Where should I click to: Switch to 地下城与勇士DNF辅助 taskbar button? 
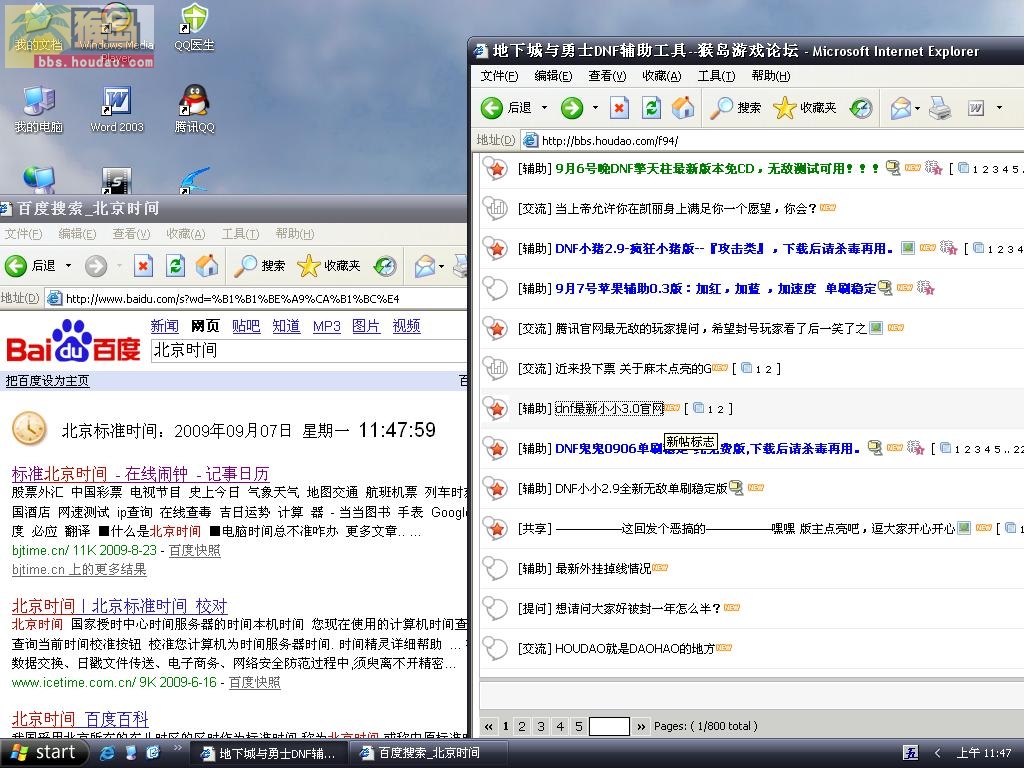coord(268,753)
